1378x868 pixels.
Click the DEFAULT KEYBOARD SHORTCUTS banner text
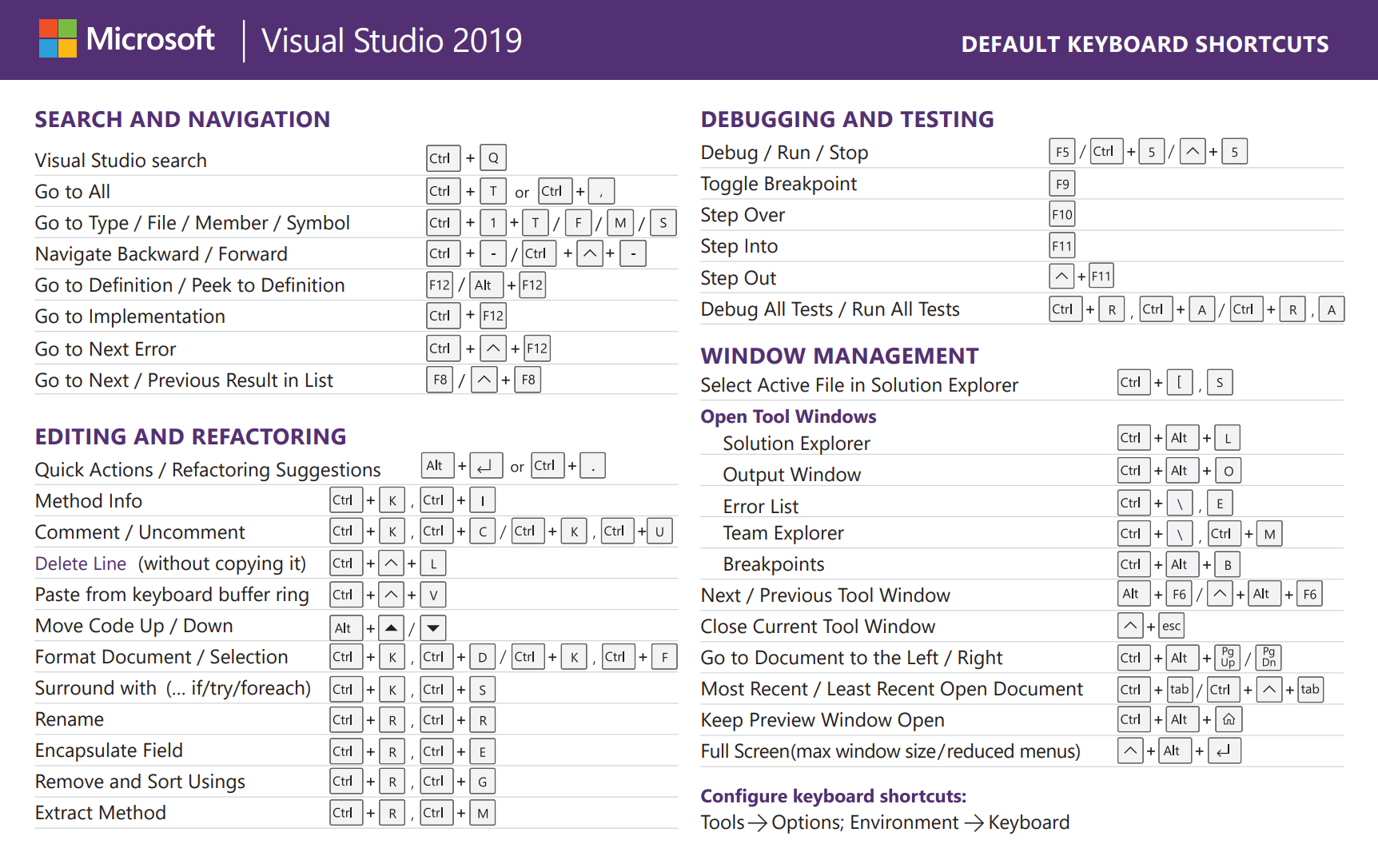(1145, 44)
